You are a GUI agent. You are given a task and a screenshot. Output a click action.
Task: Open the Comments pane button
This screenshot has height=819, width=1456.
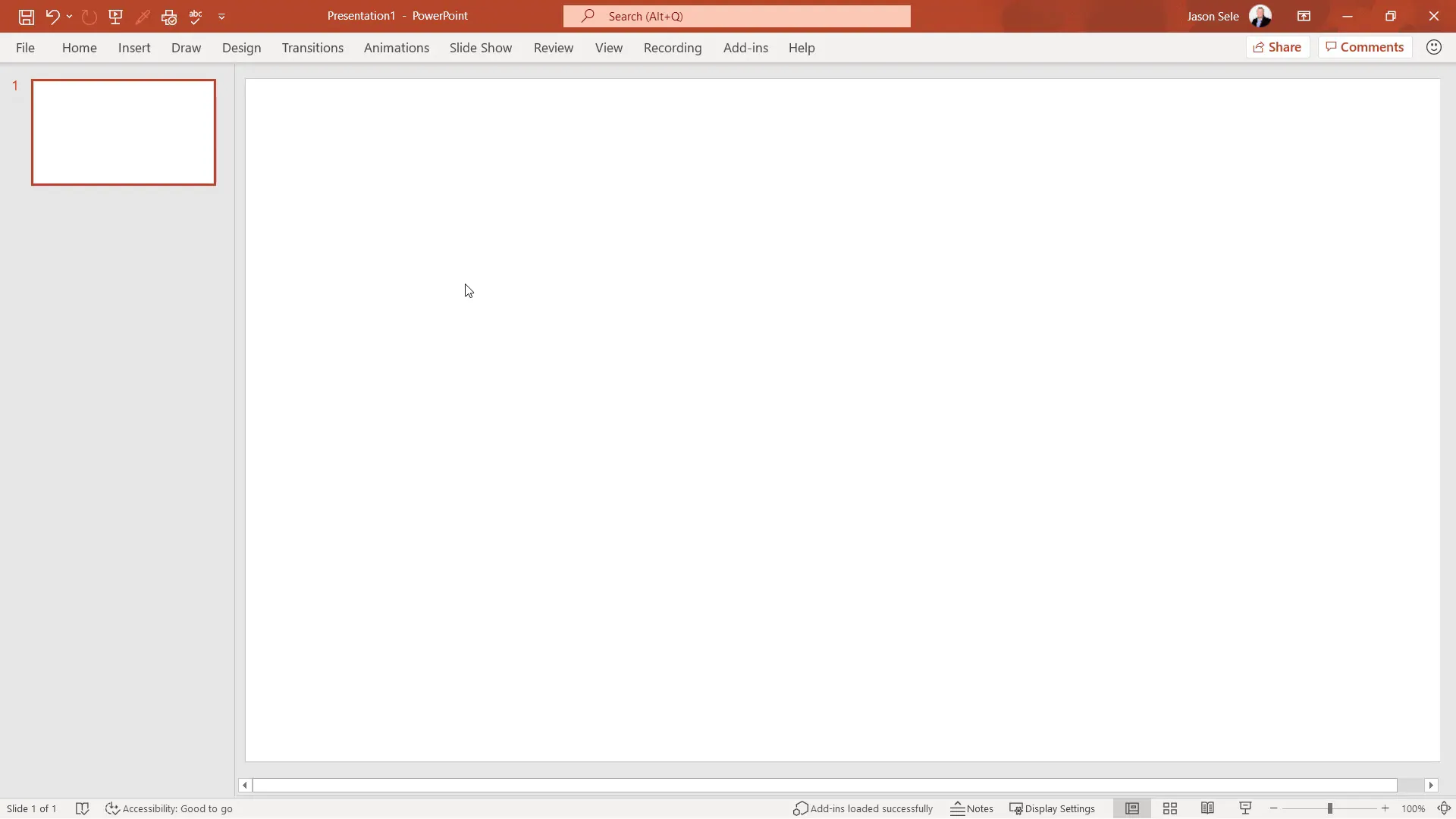click(x=1365, y=47)
